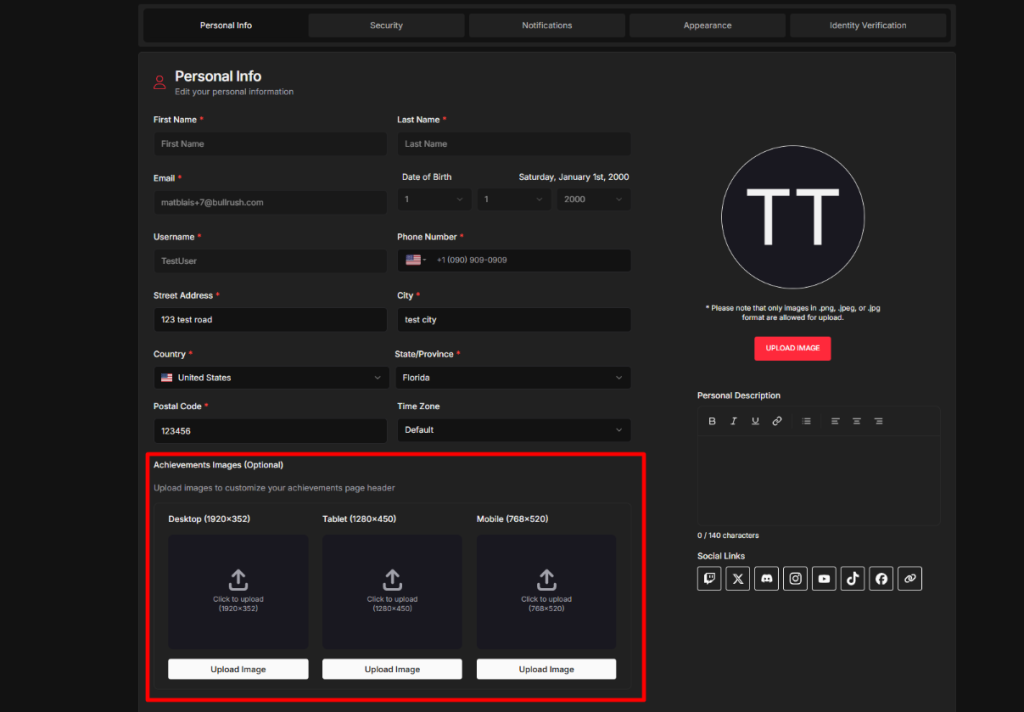Open the custom website link icon

click(910, 579)
